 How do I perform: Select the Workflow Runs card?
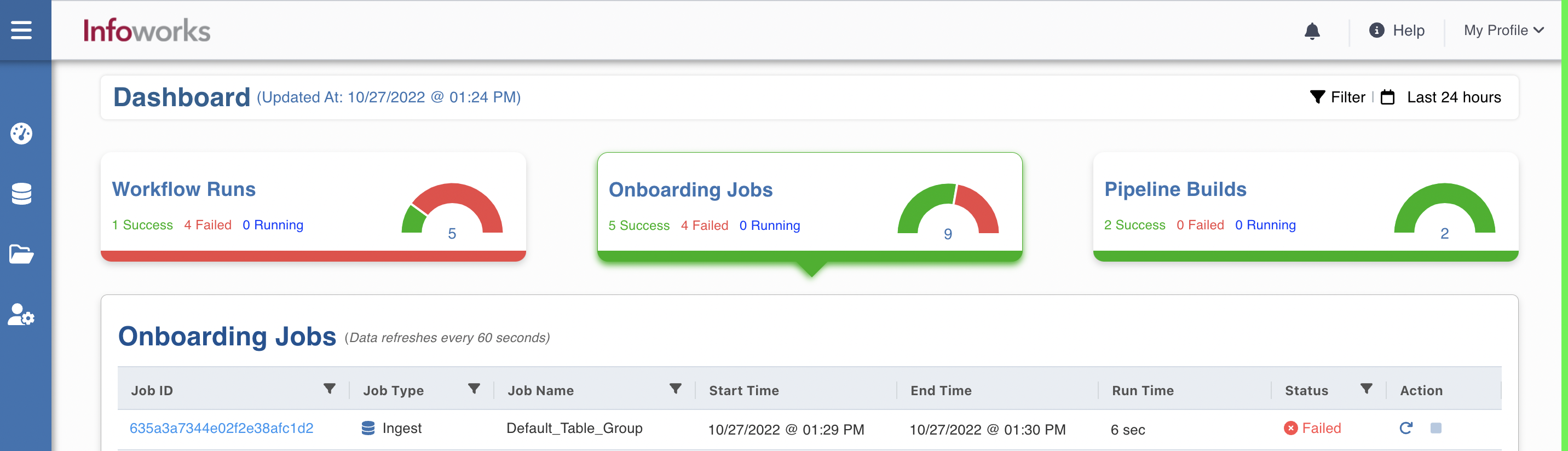pos(313,207)
